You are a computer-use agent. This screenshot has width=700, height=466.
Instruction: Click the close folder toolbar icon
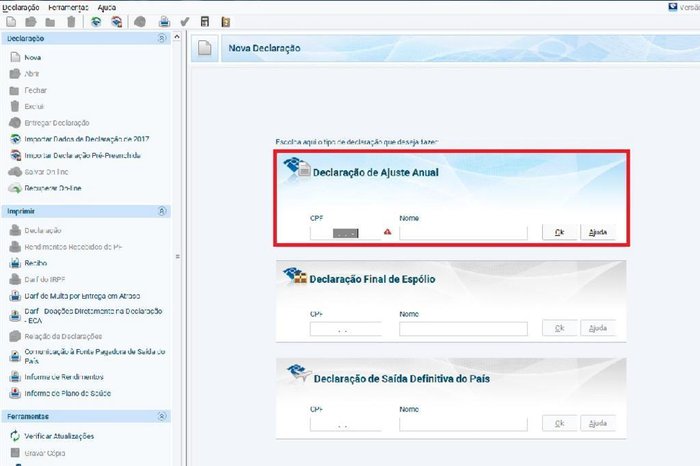50,22
